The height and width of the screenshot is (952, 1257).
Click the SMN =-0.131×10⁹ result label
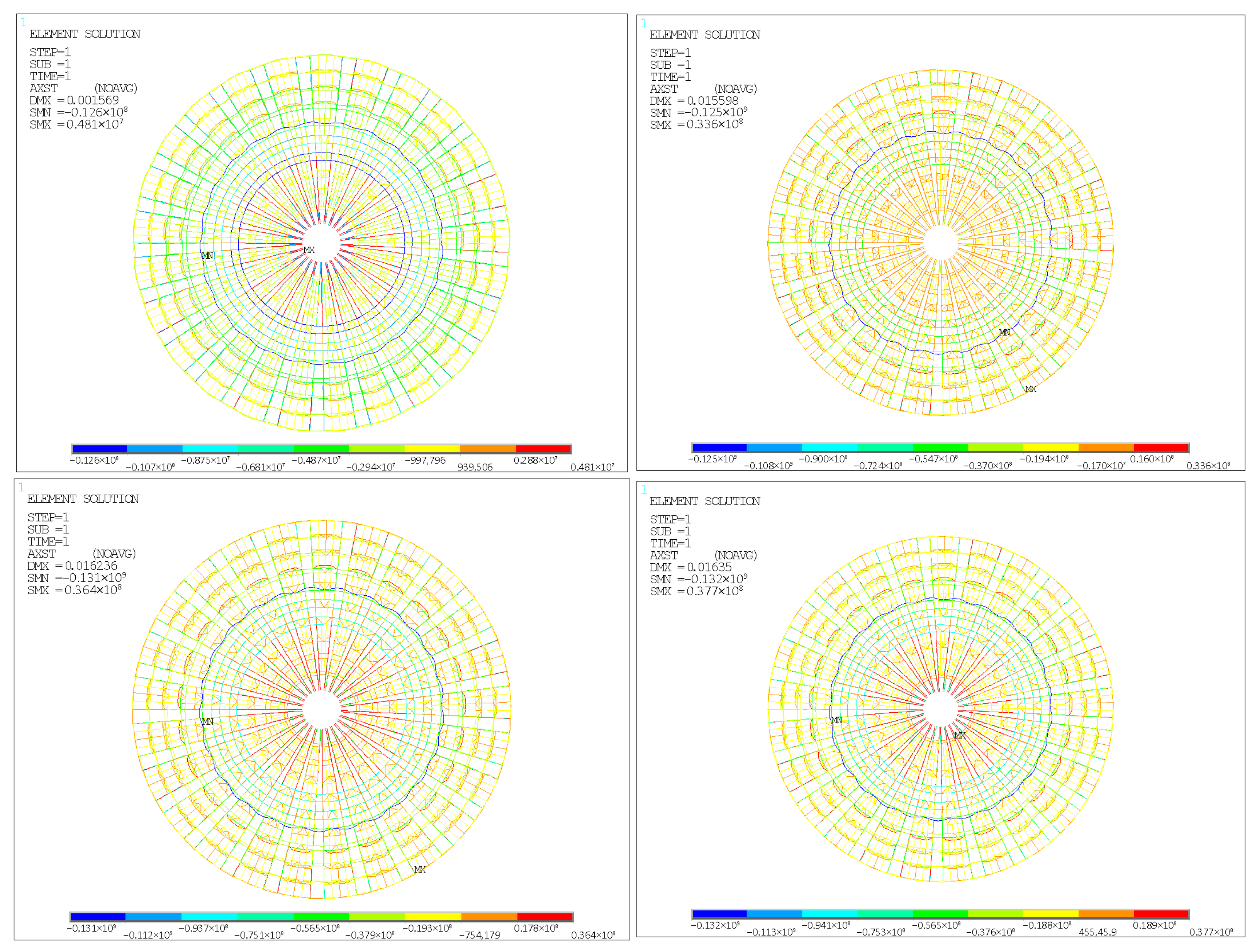pos(77,578)
